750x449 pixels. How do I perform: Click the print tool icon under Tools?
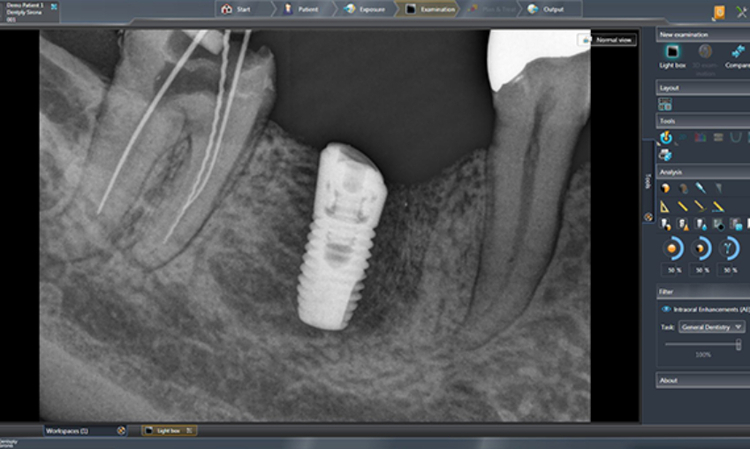(665, 154)
